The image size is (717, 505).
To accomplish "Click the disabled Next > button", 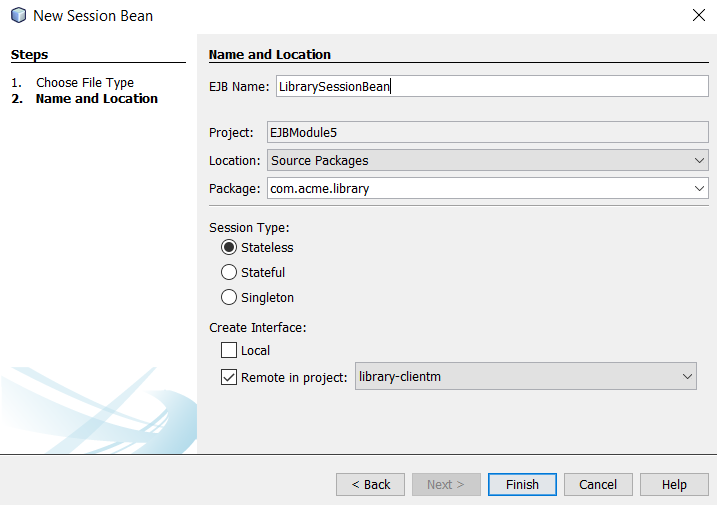I will pyautogui.click(x=446, y=484).
